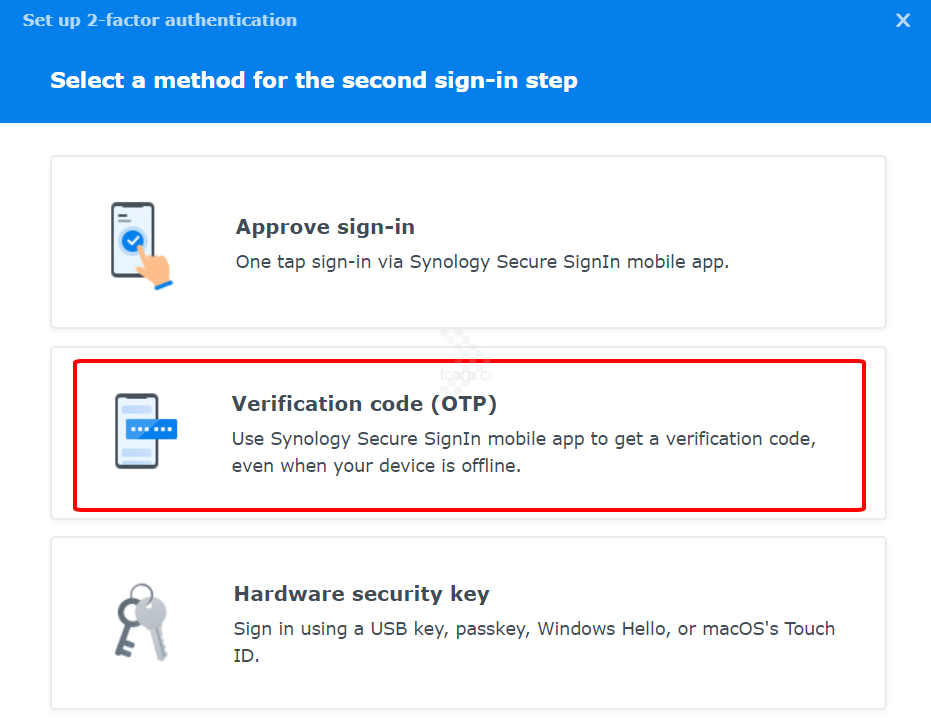Image resolution: width=931 pixels, height=724 pixels.
Task: Close the 2-factor authentication setup dialog
Action: pos(903,20)
